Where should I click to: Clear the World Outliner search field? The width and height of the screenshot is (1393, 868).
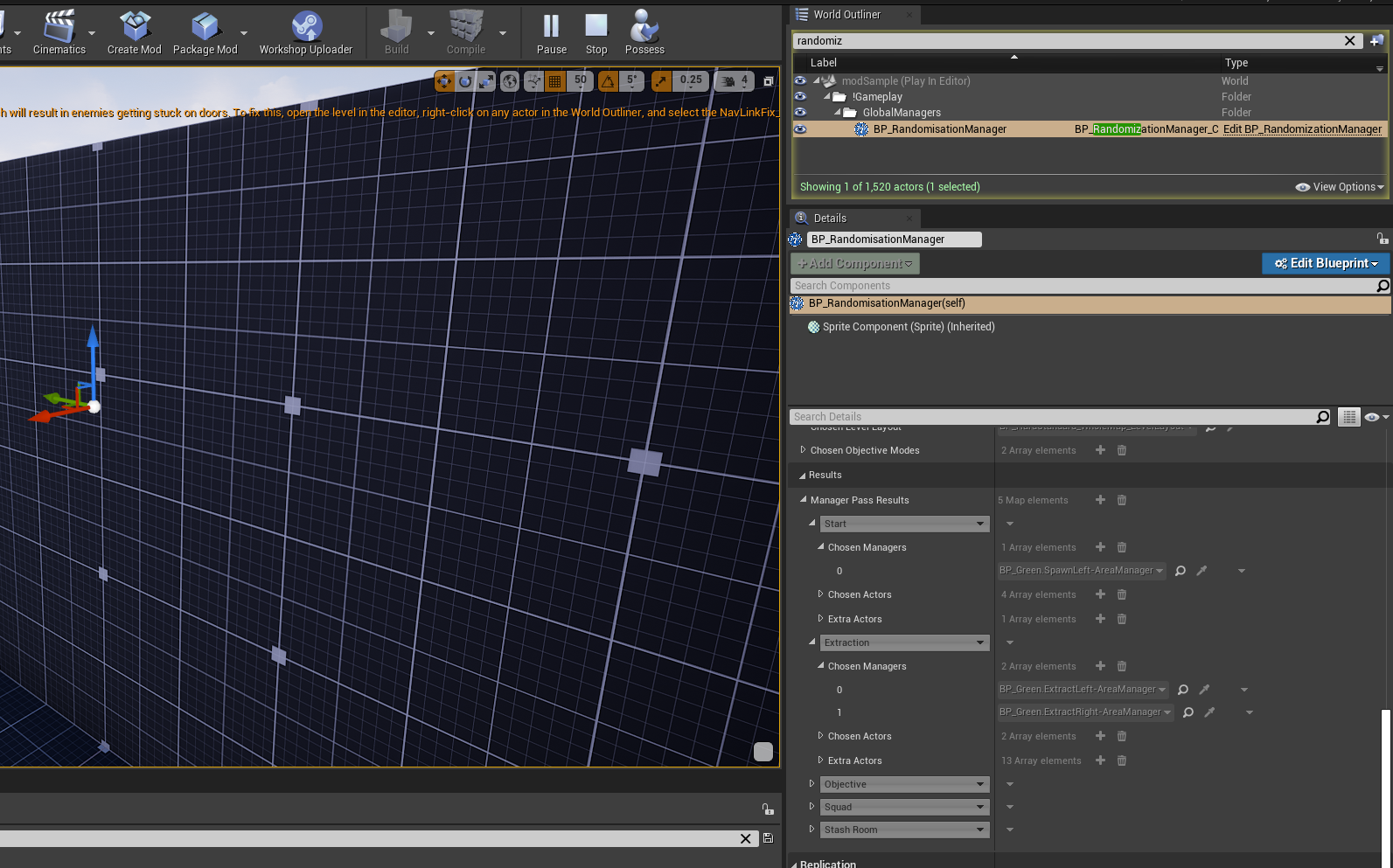tap(1349, 41)
